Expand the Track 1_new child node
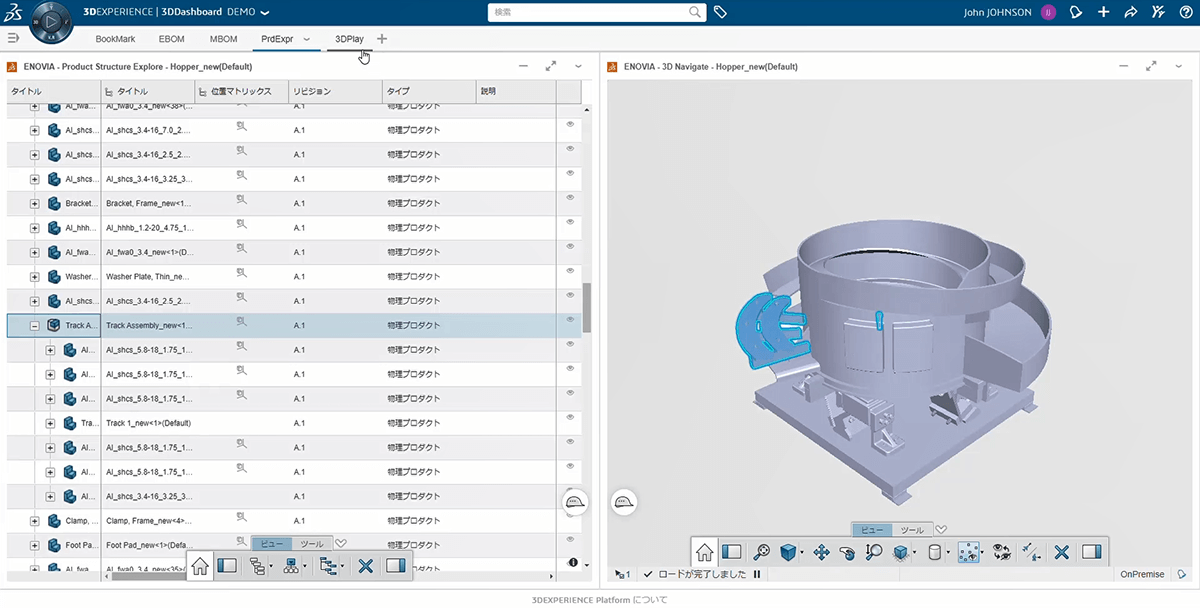 [x=51, y=423]
